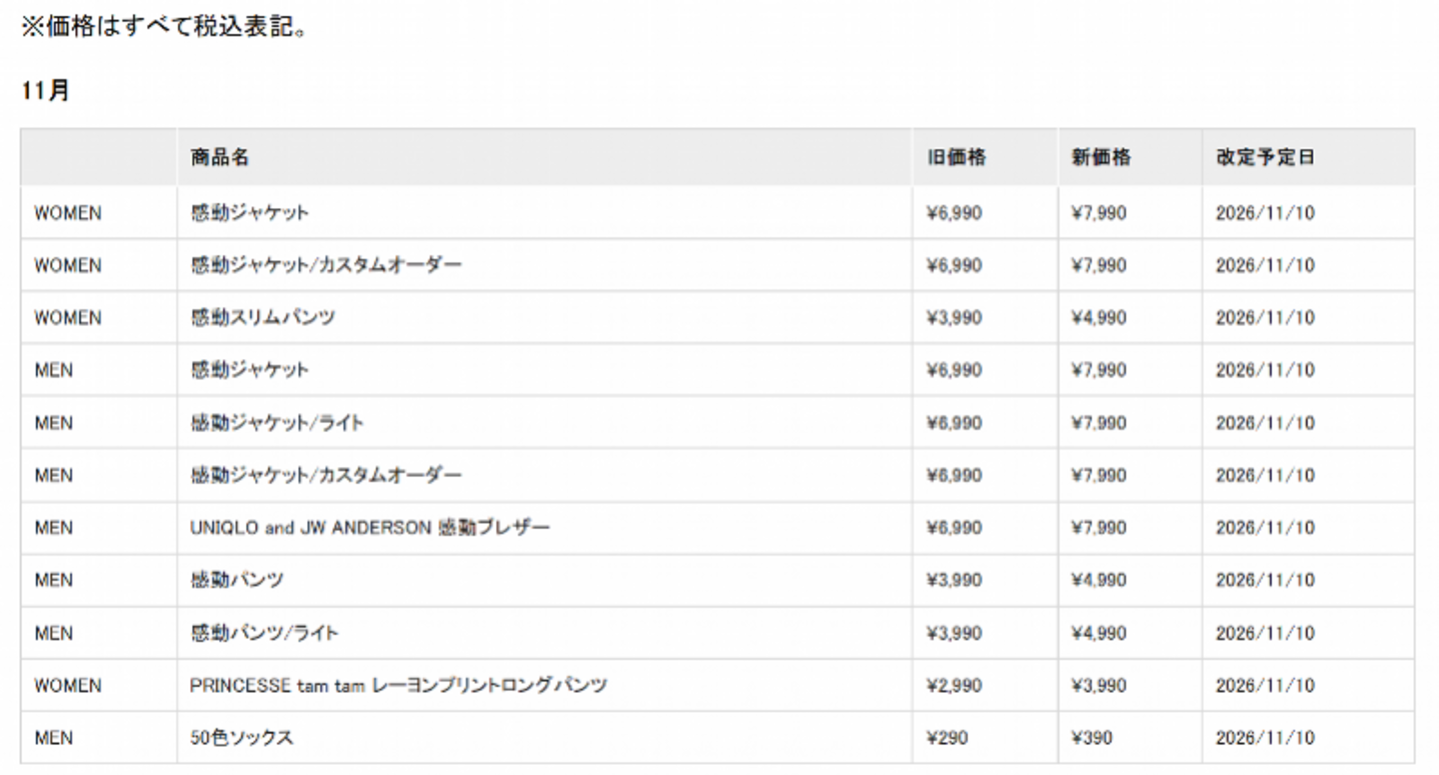Select date 2026/11/10 in 感動パンツ/ライト row
This screenshot has height=775, width=1439.
pos(1265,633)
